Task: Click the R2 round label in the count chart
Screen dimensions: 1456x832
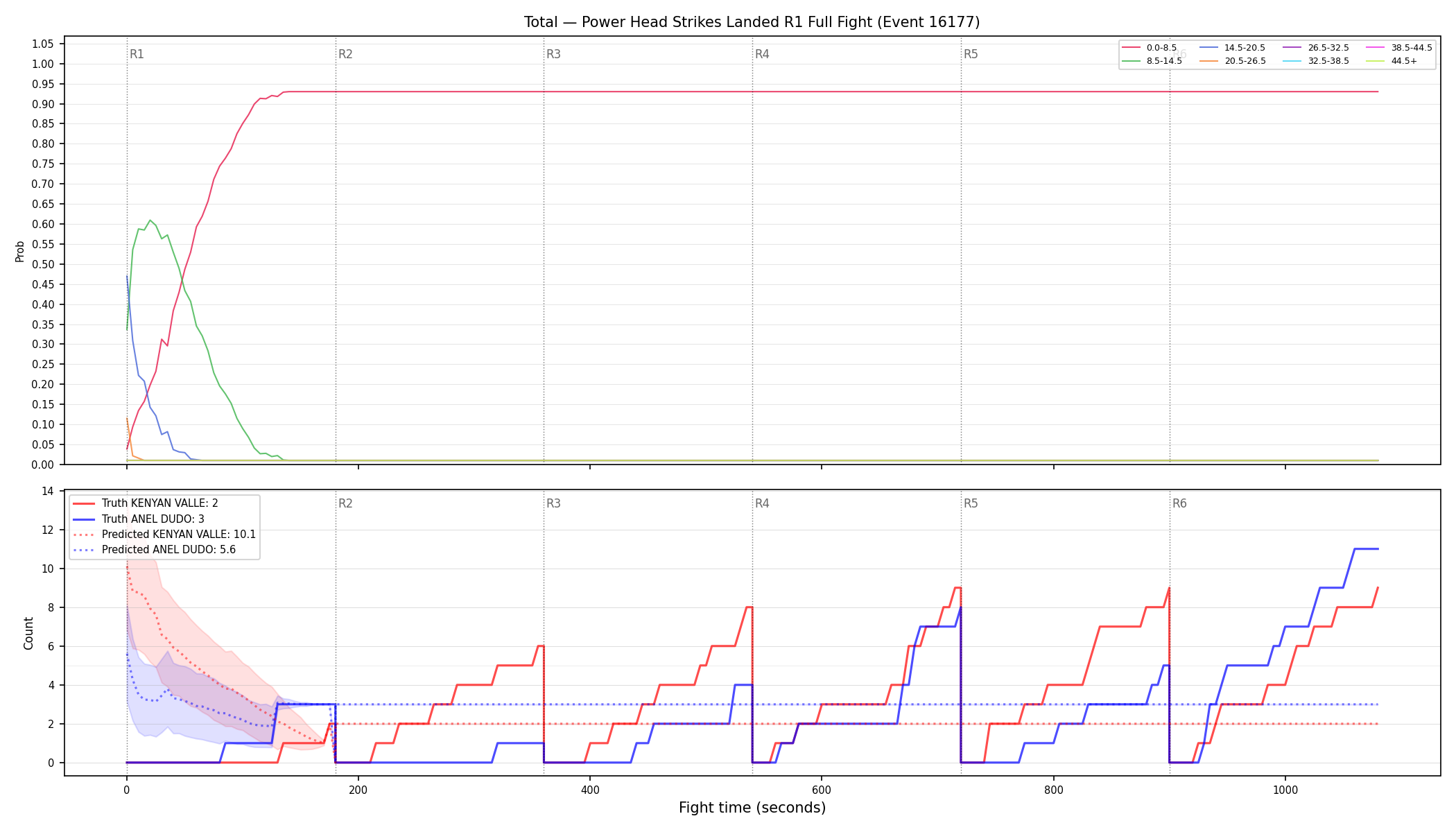Action: point(345,503)
